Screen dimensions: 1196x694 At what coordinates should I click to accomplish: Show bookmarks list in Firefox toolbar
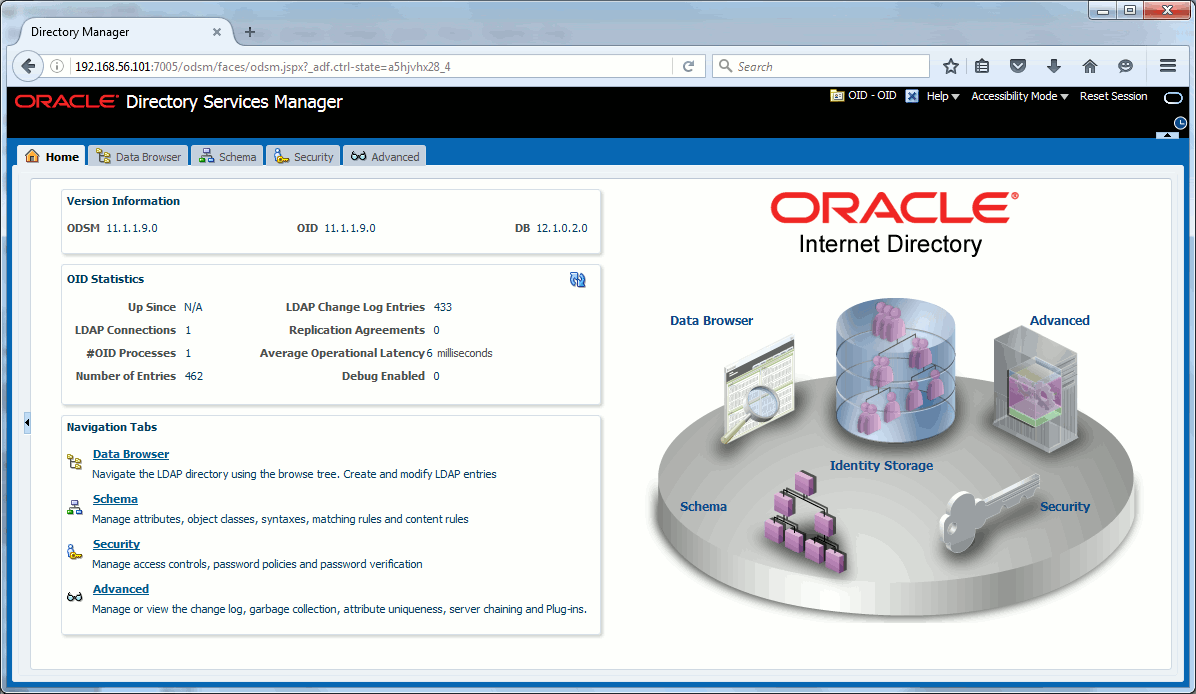coord(982,66)
